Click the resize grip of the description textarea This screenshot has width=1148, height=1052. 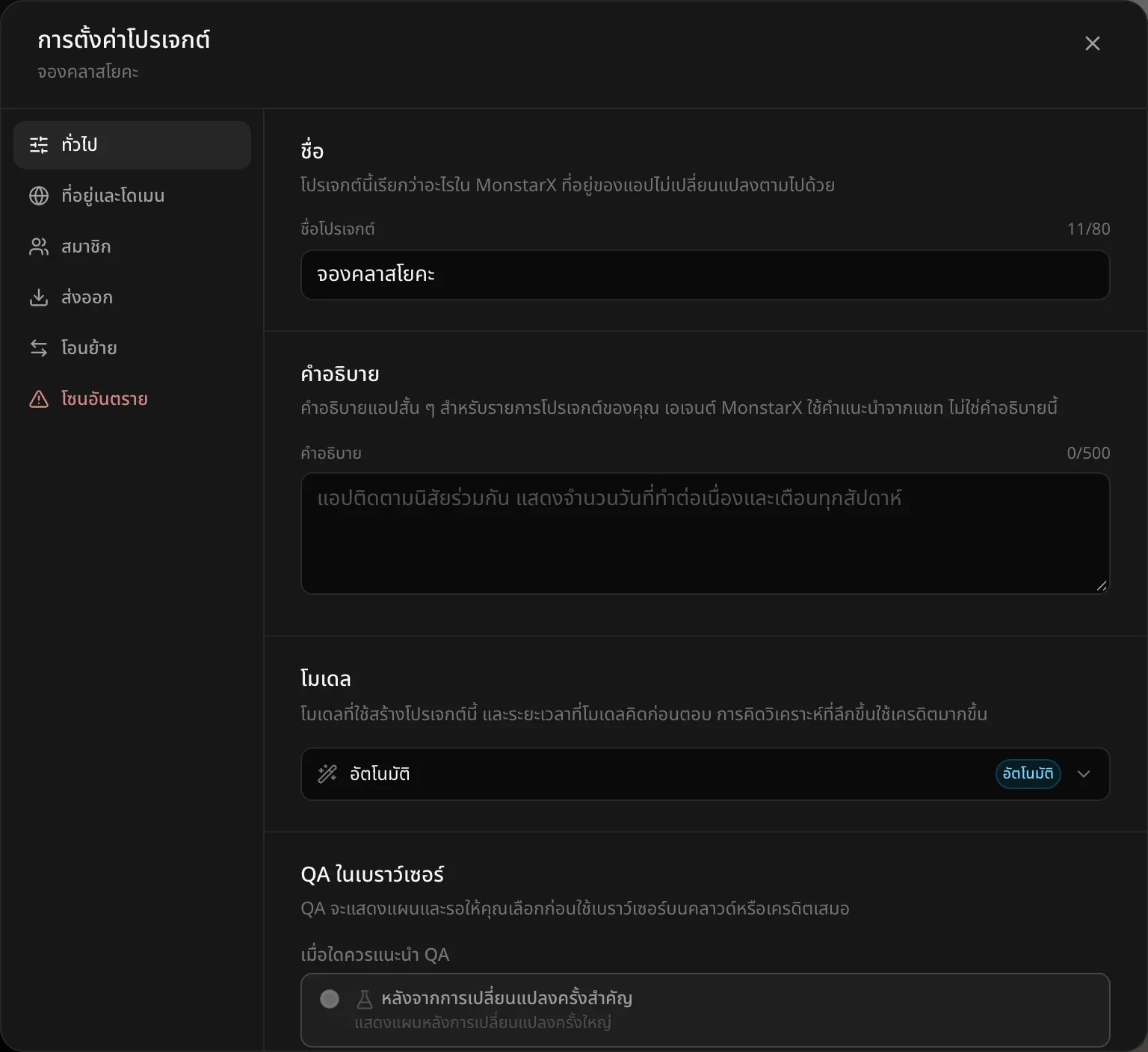tap(1101, 586)
